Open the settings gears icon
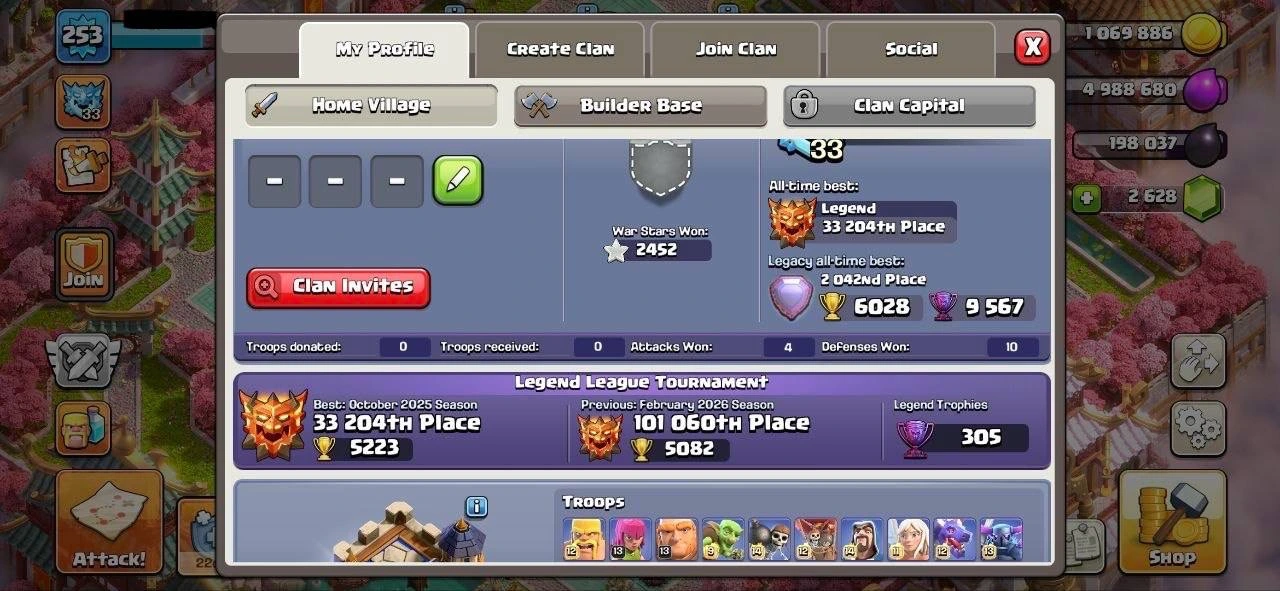 coord(1198,428)
